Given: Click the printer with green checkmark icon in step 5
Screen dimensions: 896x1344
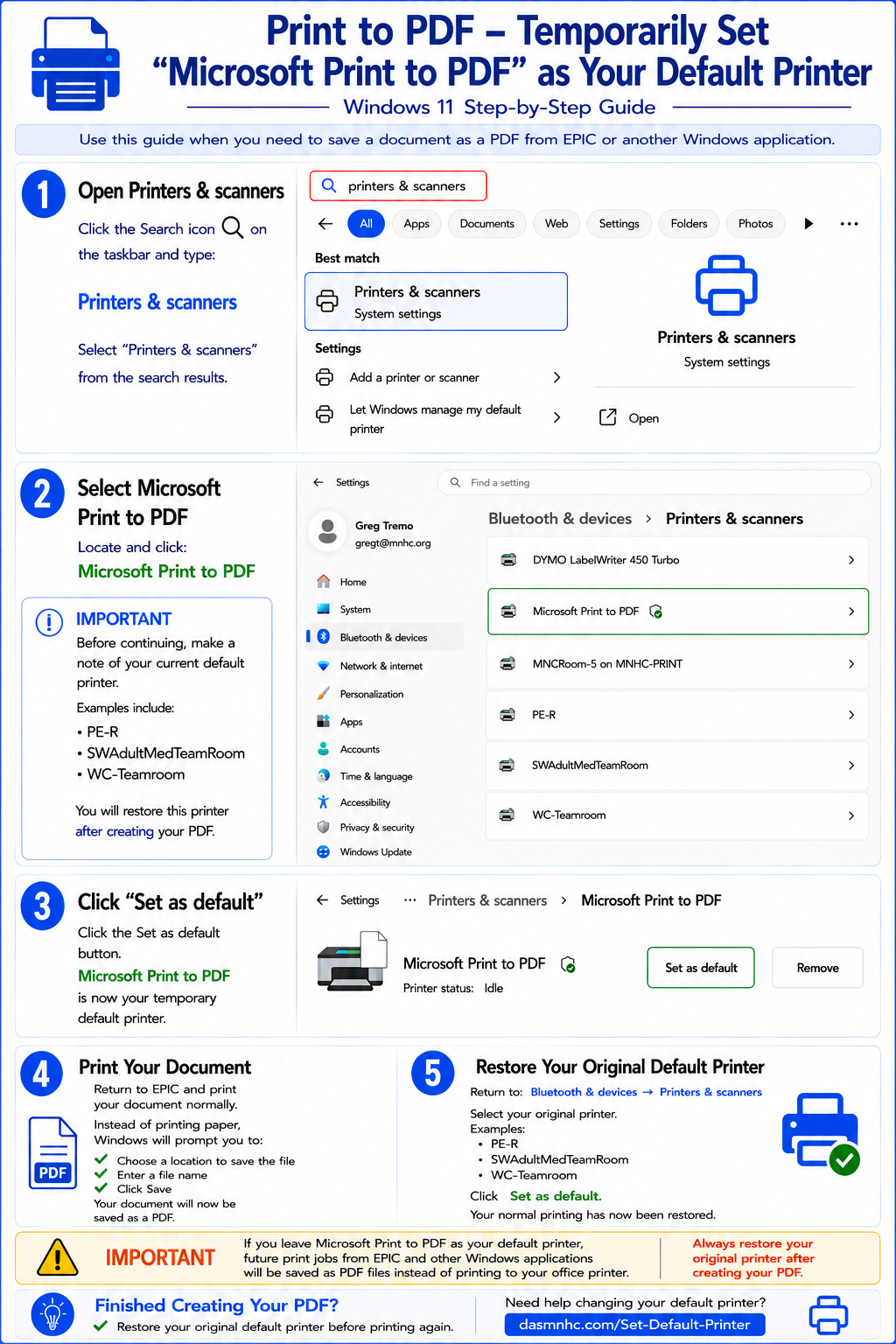Looking at the screenshot, I should tap(821, 1134).
